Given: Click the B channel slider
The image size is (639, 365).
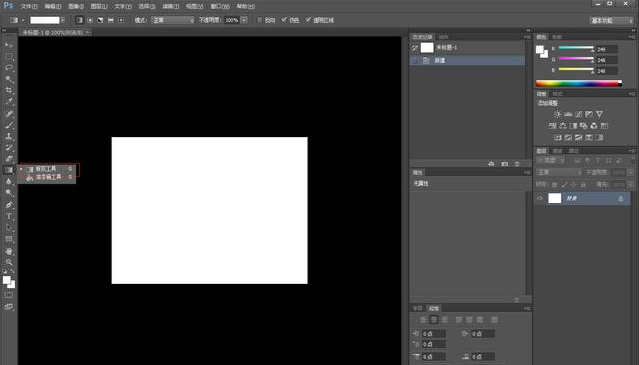Looking at the screenshot, I should click(575, 70).
